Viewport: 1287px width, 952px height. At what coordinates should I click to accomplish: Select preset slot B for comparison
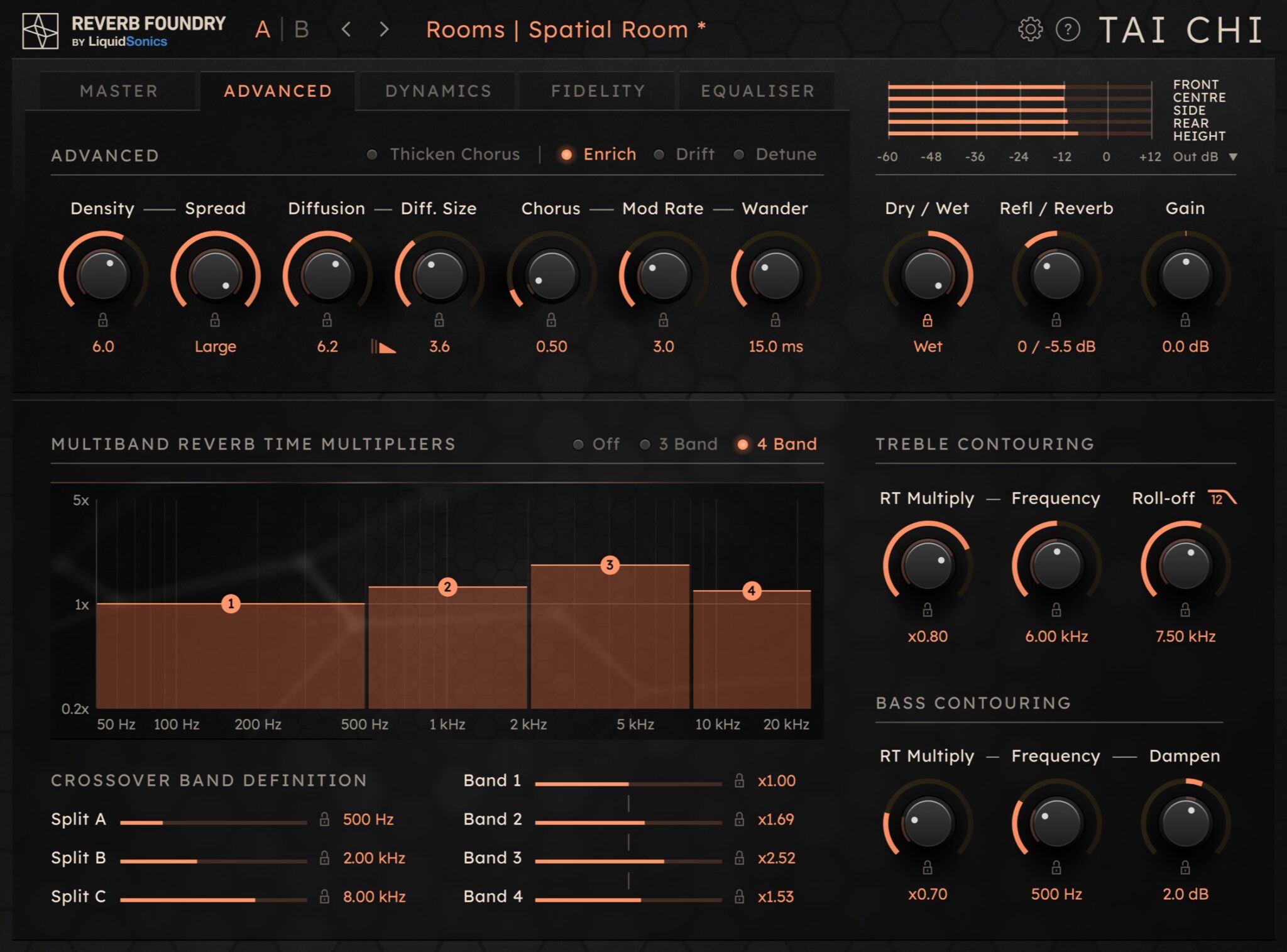[300, 28]
